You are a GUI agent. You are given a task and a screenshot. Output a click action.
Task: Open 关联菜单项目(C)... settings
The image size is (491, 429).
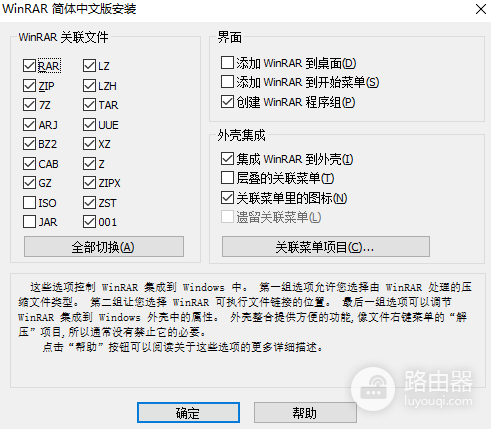(326, 247)
